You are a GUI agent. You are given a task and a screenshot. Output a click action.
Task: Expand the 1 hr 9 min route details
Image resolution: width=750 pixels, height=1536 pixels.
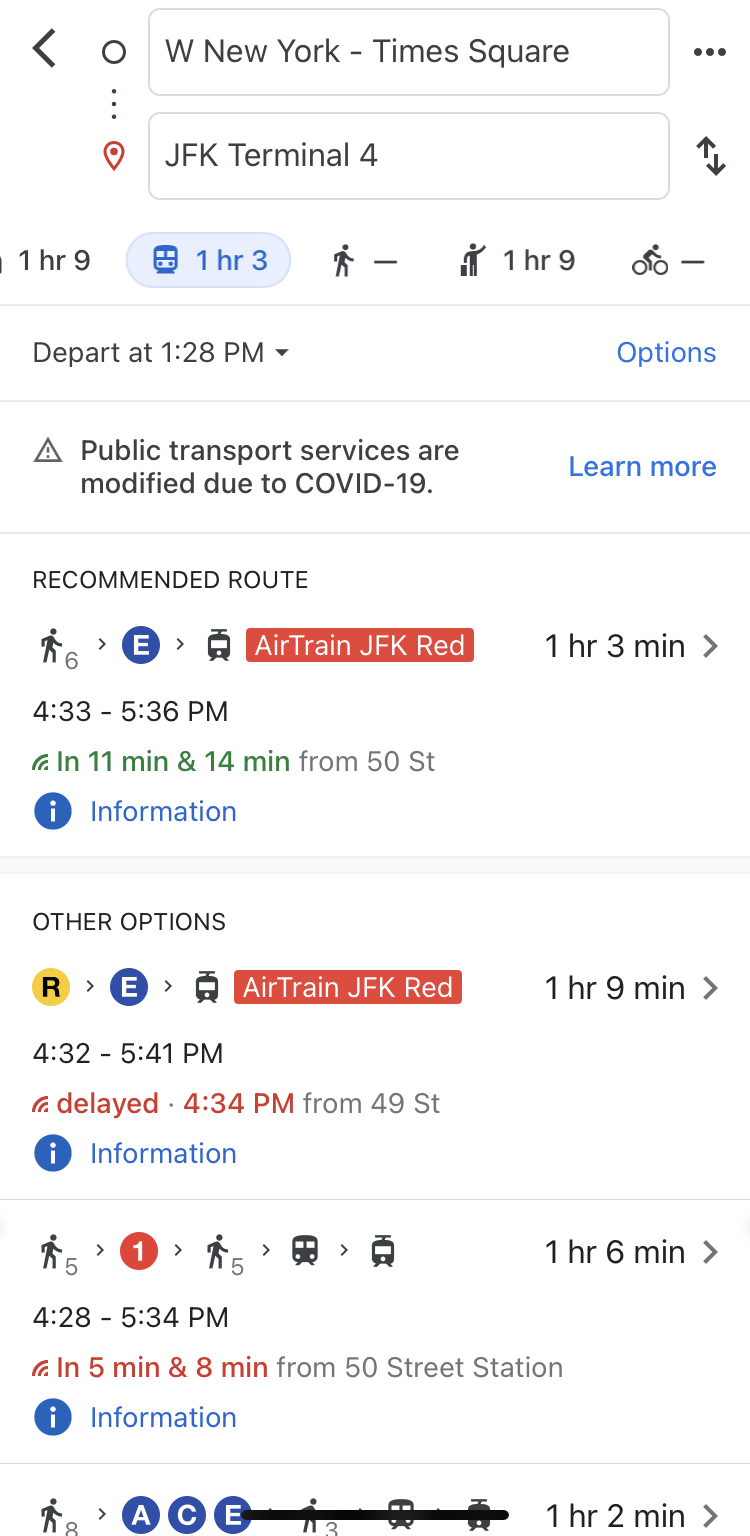pyautogui.click(x=710, y=988)
